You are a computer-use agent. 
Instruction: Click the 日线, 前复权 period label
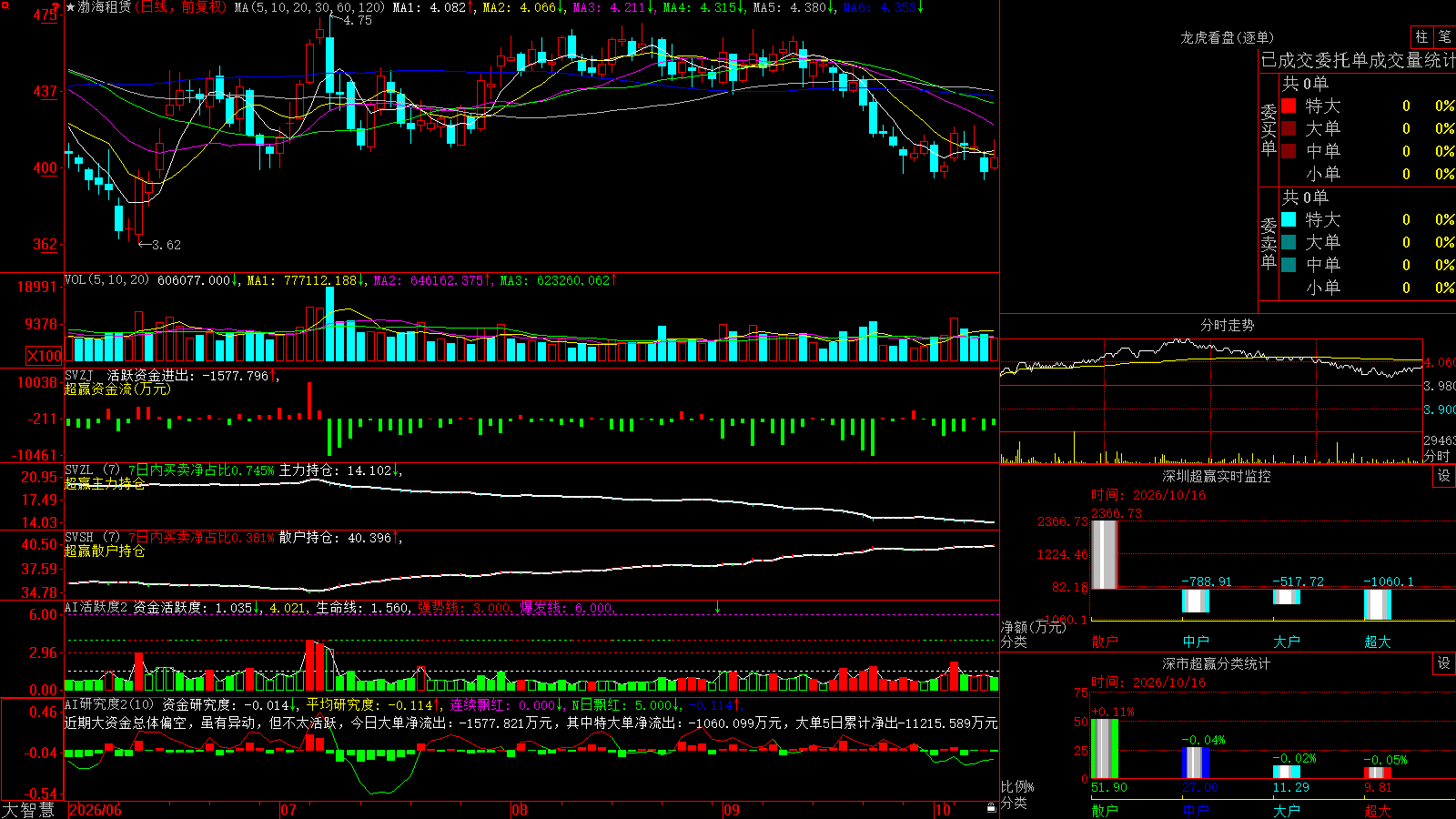tap(181, 7)
